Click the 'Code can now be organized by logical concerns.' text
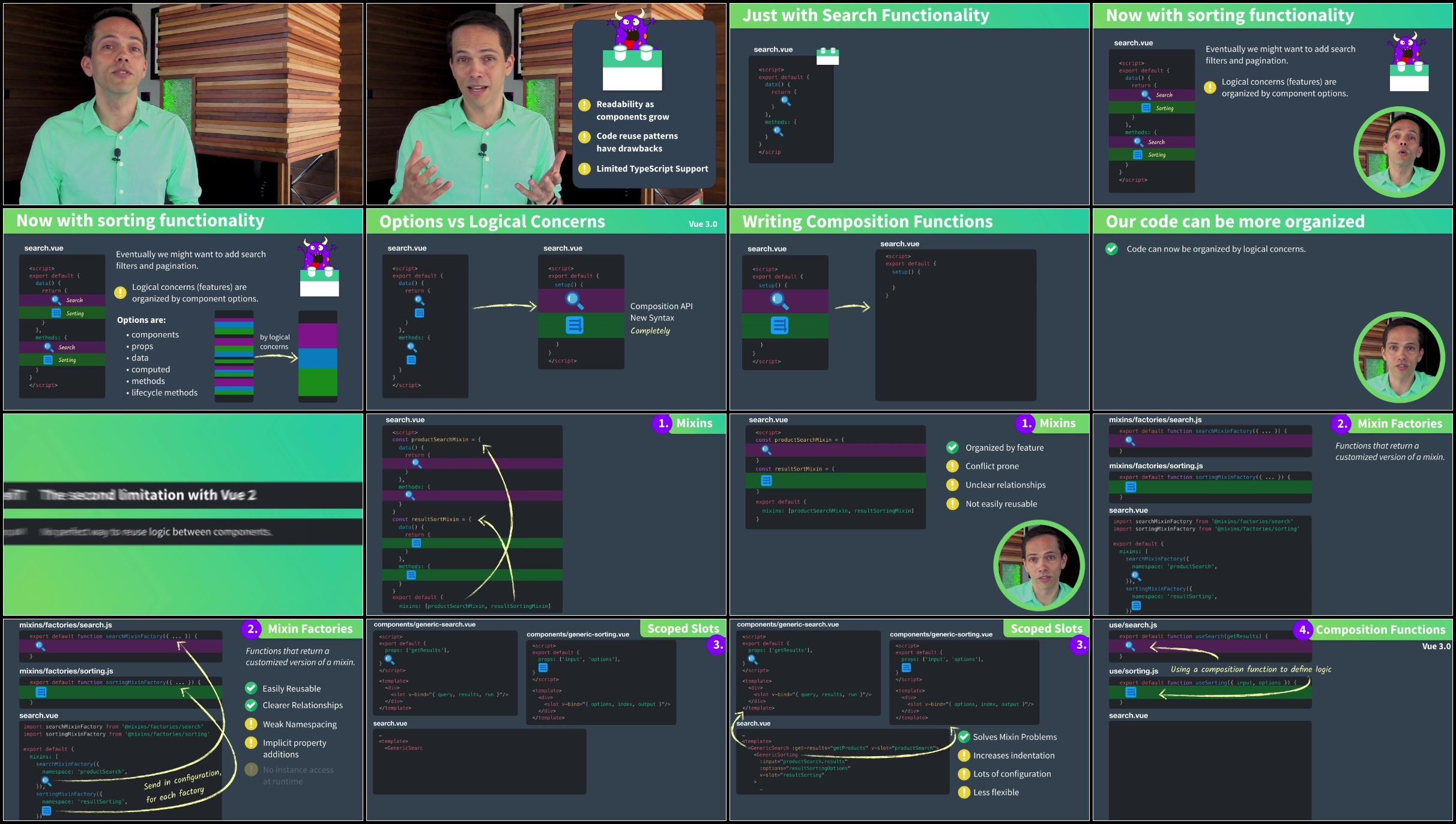This screenshot has height=824, width=1456. coord(1216,249)
